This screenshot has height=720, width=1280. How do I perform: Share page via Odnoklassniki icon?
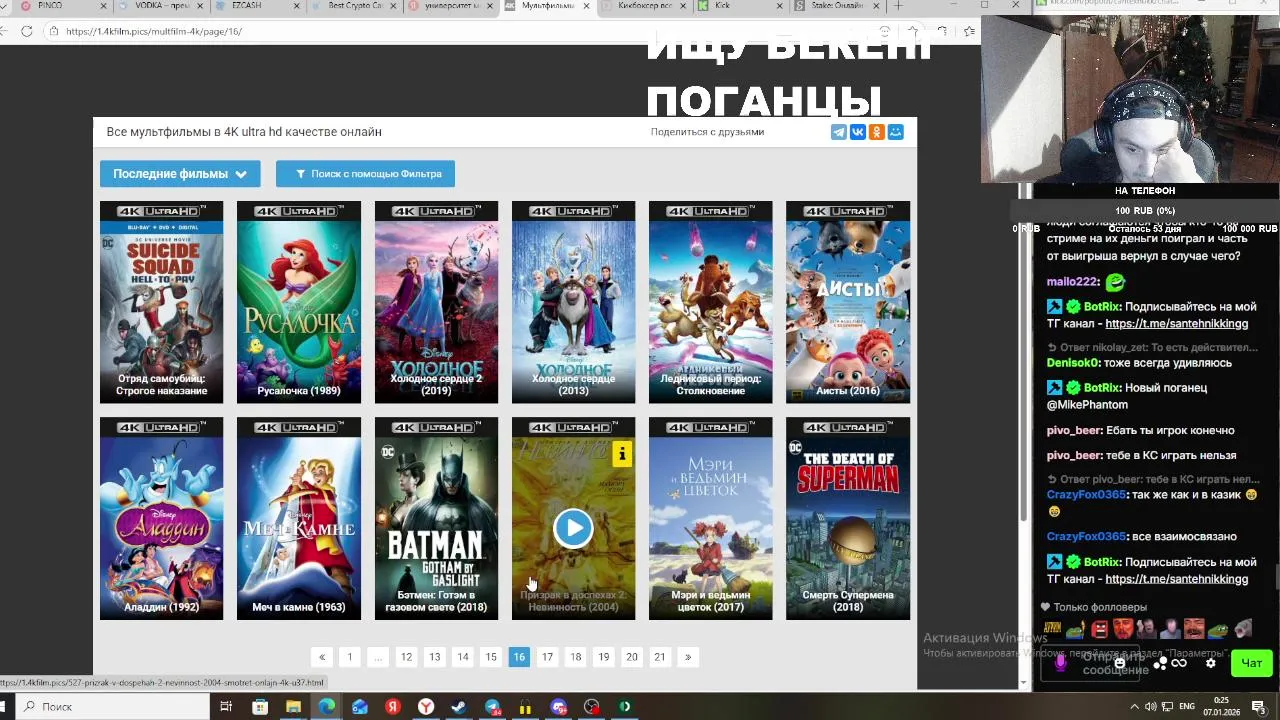876,132
